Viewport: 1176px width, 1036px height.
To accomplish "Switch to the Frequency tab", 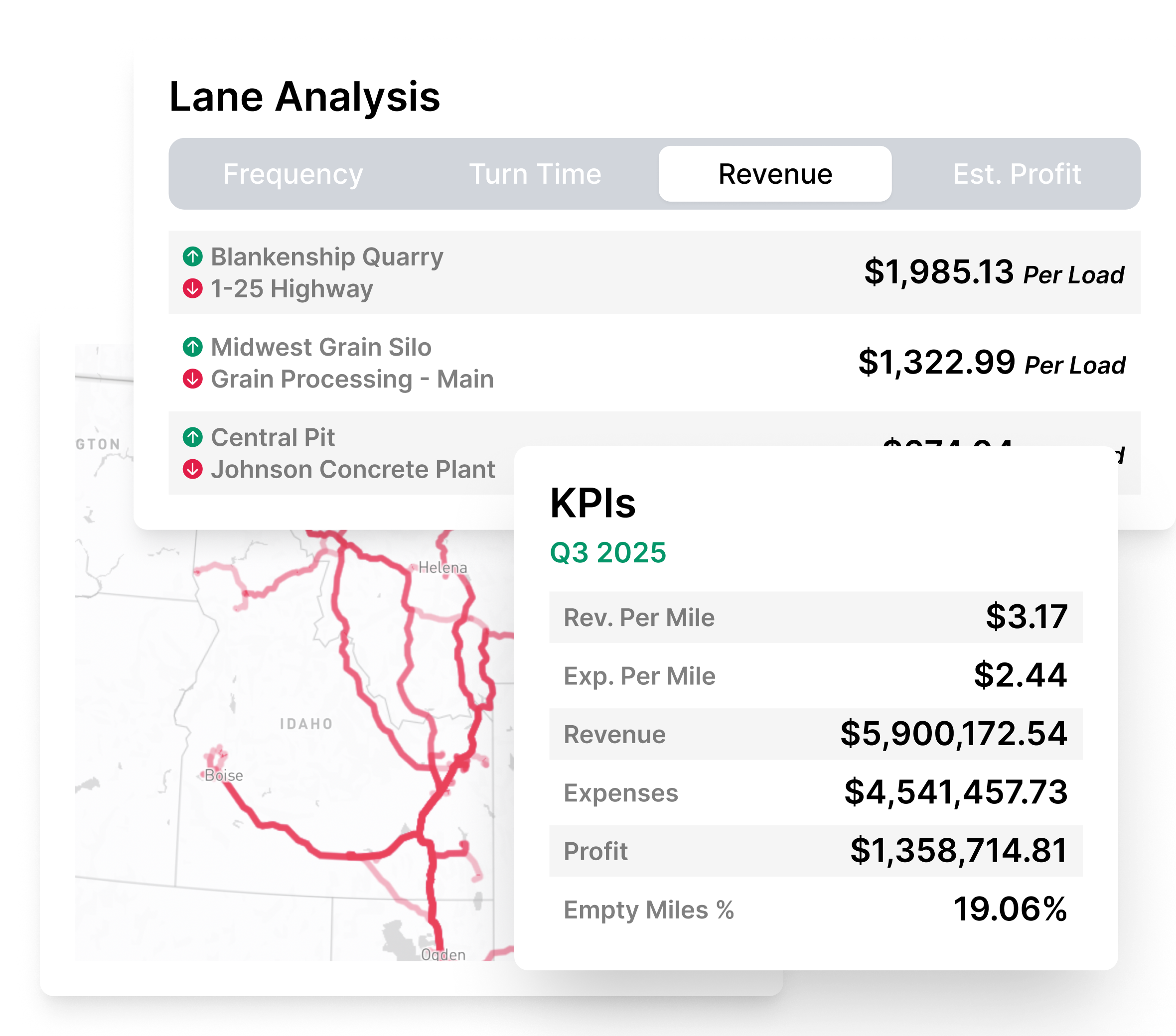I will click(293, 174).
